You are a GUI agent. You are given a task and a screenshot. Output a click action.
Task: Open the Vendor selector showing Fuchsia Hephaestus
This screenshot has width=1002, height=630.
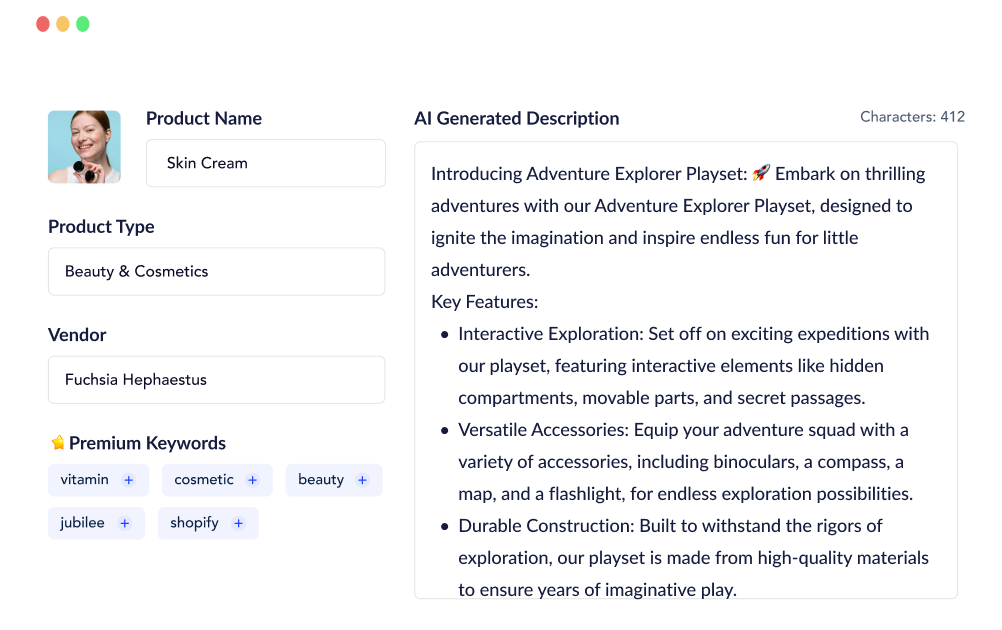(216, 379)
